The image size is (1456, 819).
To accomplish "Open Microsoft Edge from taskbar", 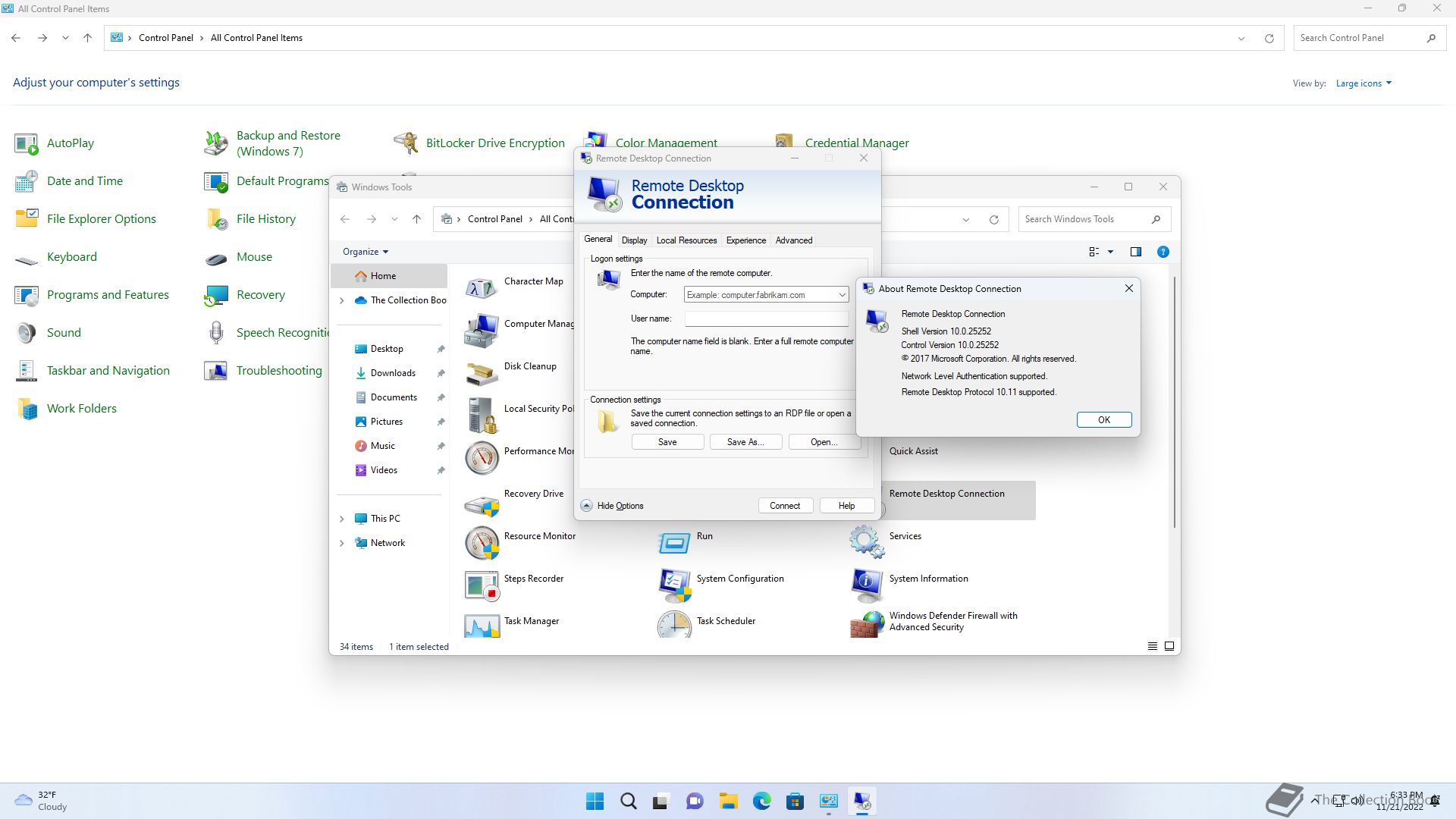I will 761,801.
